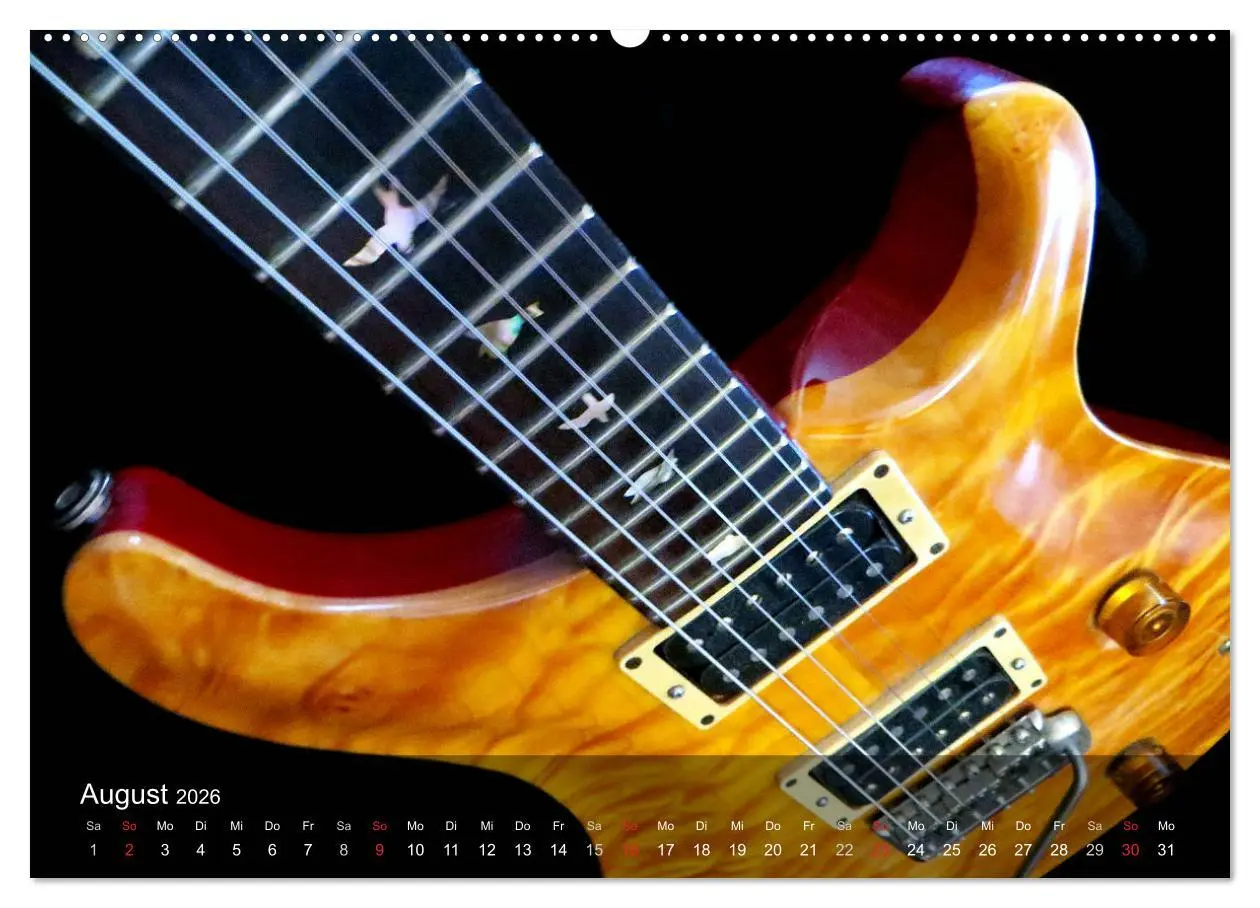Choose date 9 marked in red
Screen dimensions: 1260x908
click(x=379, y=850)
